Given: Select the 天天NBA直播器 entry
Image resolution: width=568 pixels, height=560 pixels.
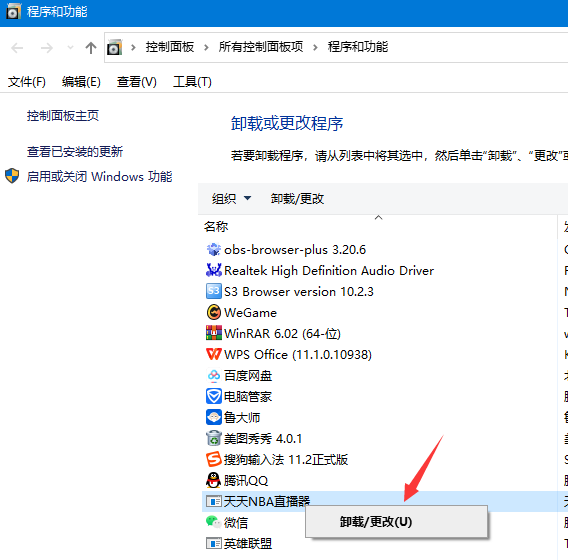Looking at the screenshot, I should (267, 501).
